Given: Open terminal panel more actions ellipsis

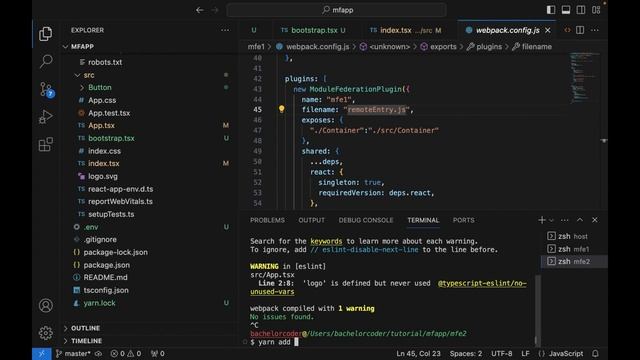Looking at the screenshot, I should 564,220.
